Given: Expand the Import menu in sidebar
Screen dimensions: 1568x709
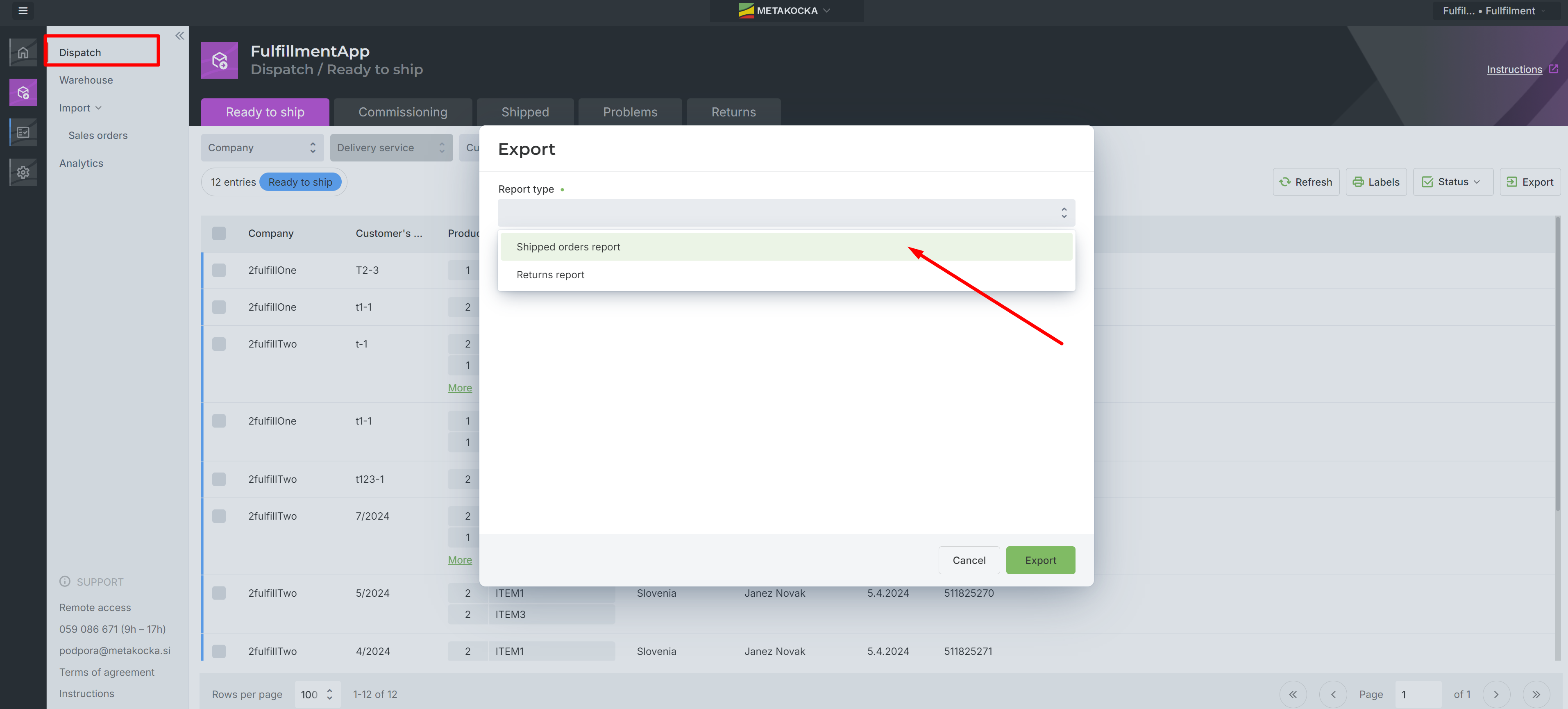Looking at the screenshot, I should tap(80, 108).
